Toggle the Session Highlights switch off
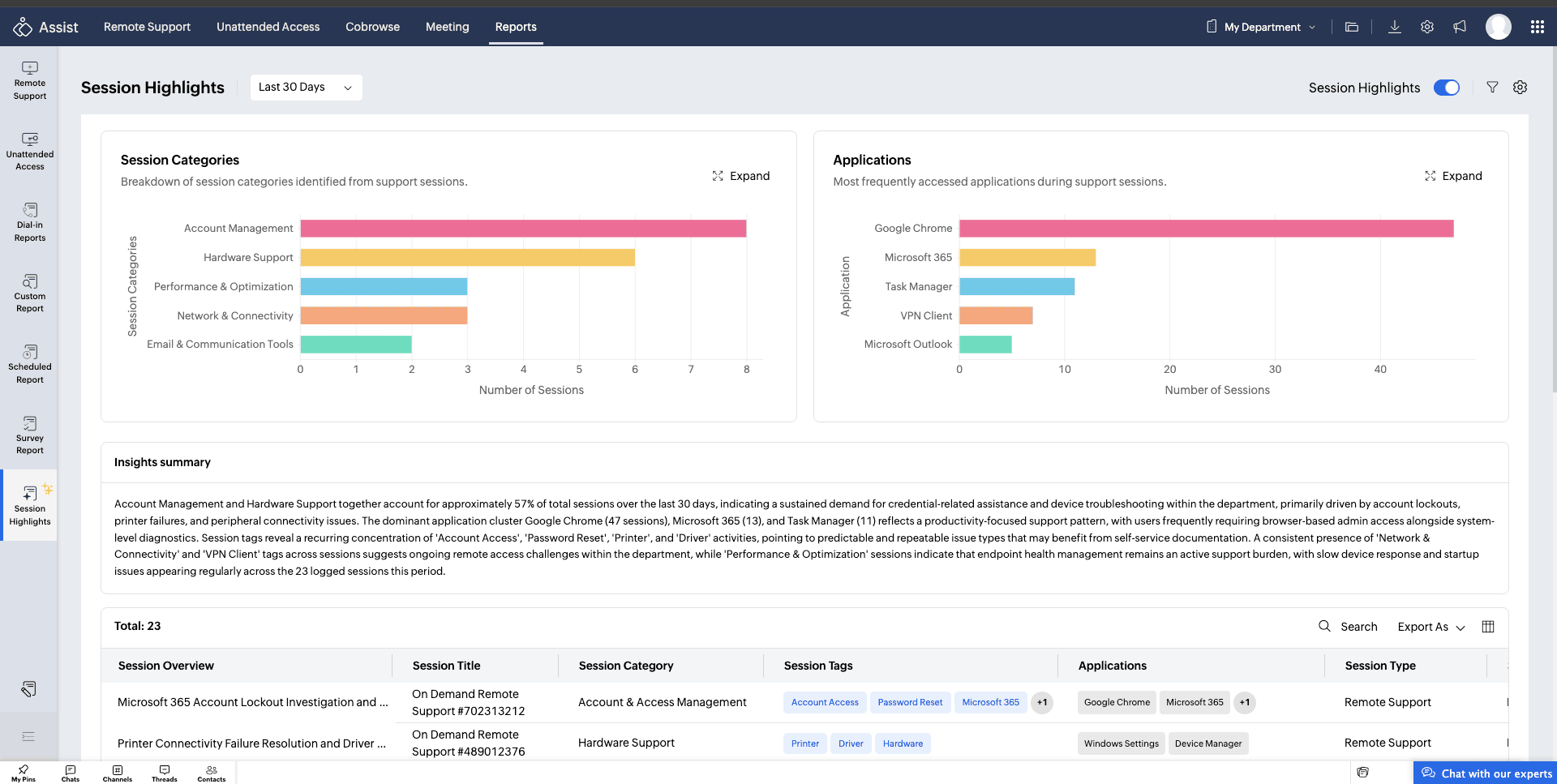Image resolution: width=1557 pixels, height=784 pixels. [1447, 88]
